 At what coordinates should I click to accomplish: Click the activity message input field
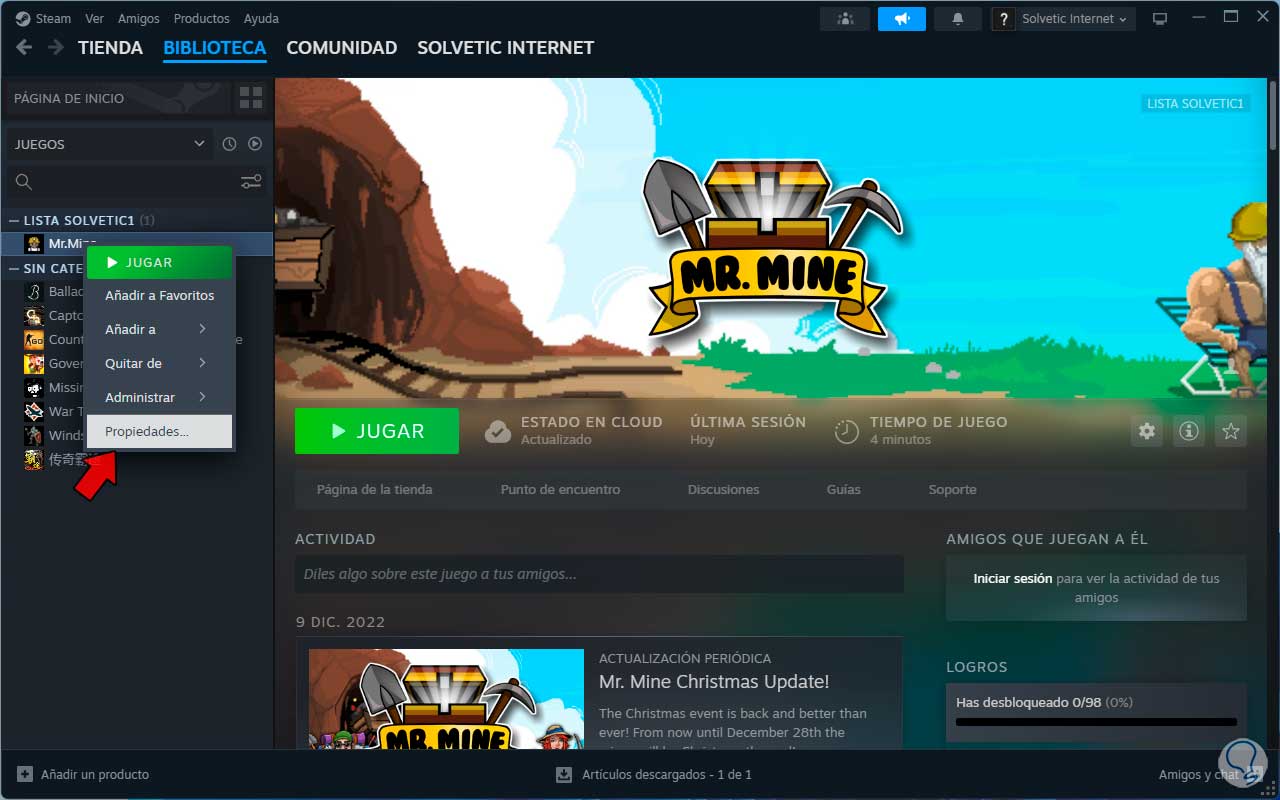pyautogui.click(x=599, y=574)
